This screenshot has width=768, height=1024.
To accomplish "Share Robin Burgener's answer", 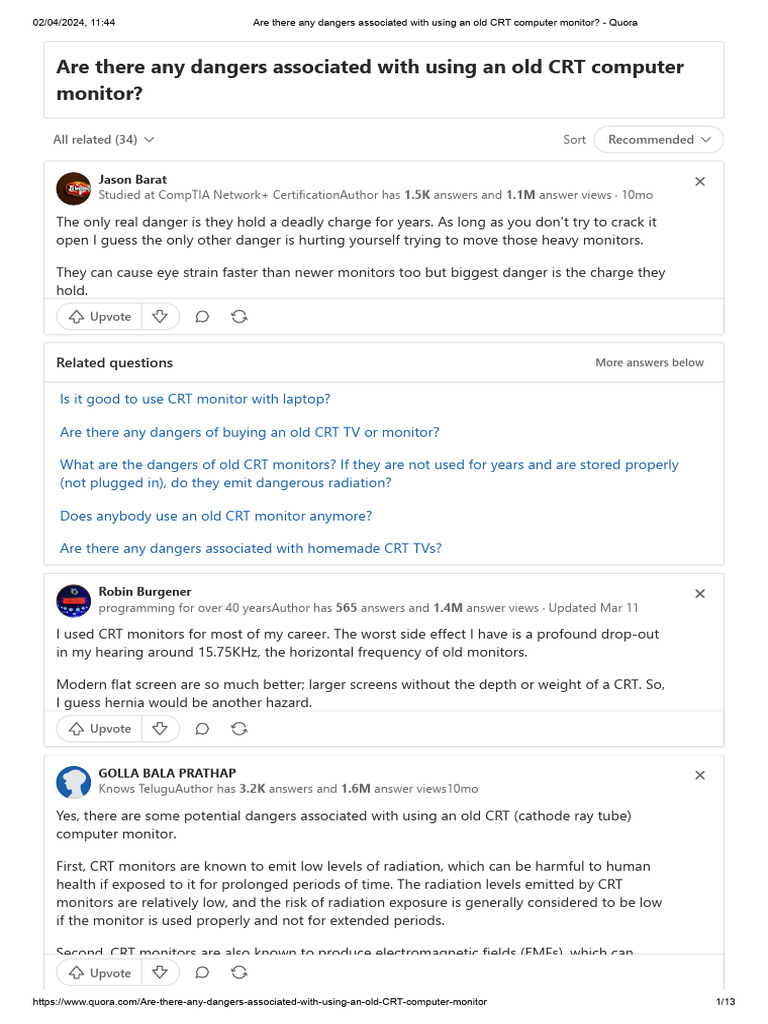I will click(239, 729).
